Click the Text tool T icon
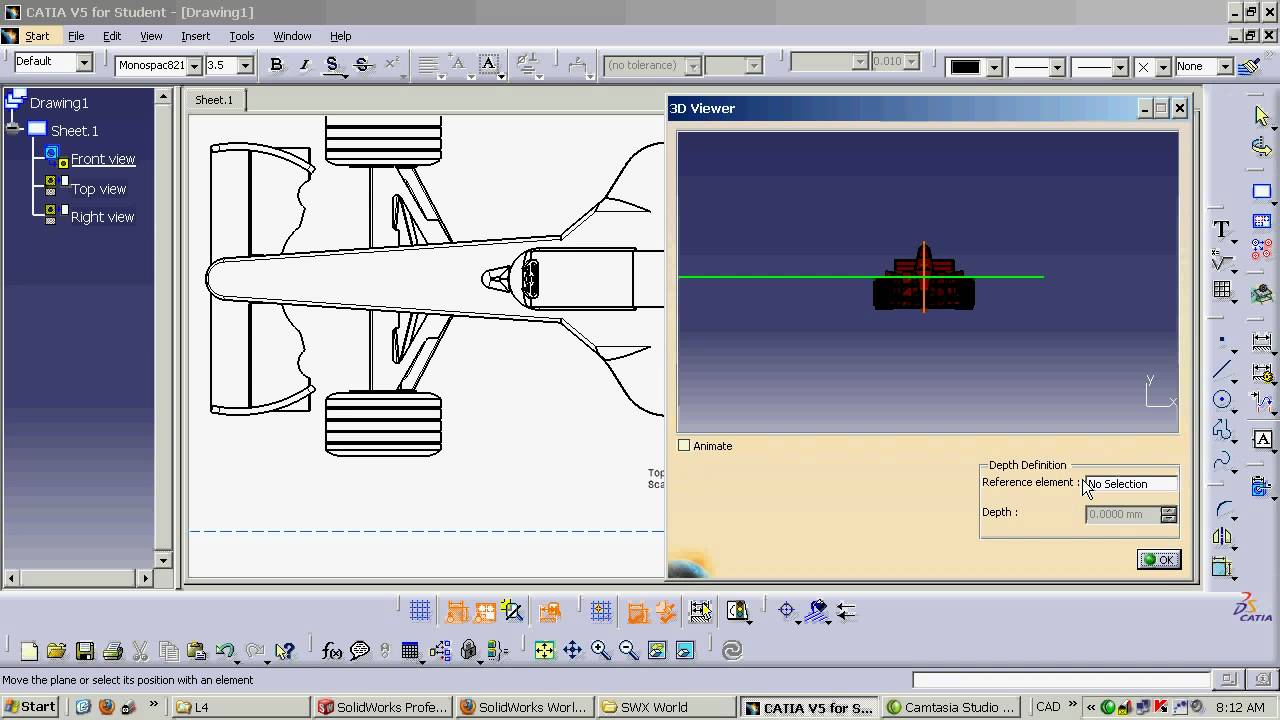The image size is (1280, 720). [1221, 229]
